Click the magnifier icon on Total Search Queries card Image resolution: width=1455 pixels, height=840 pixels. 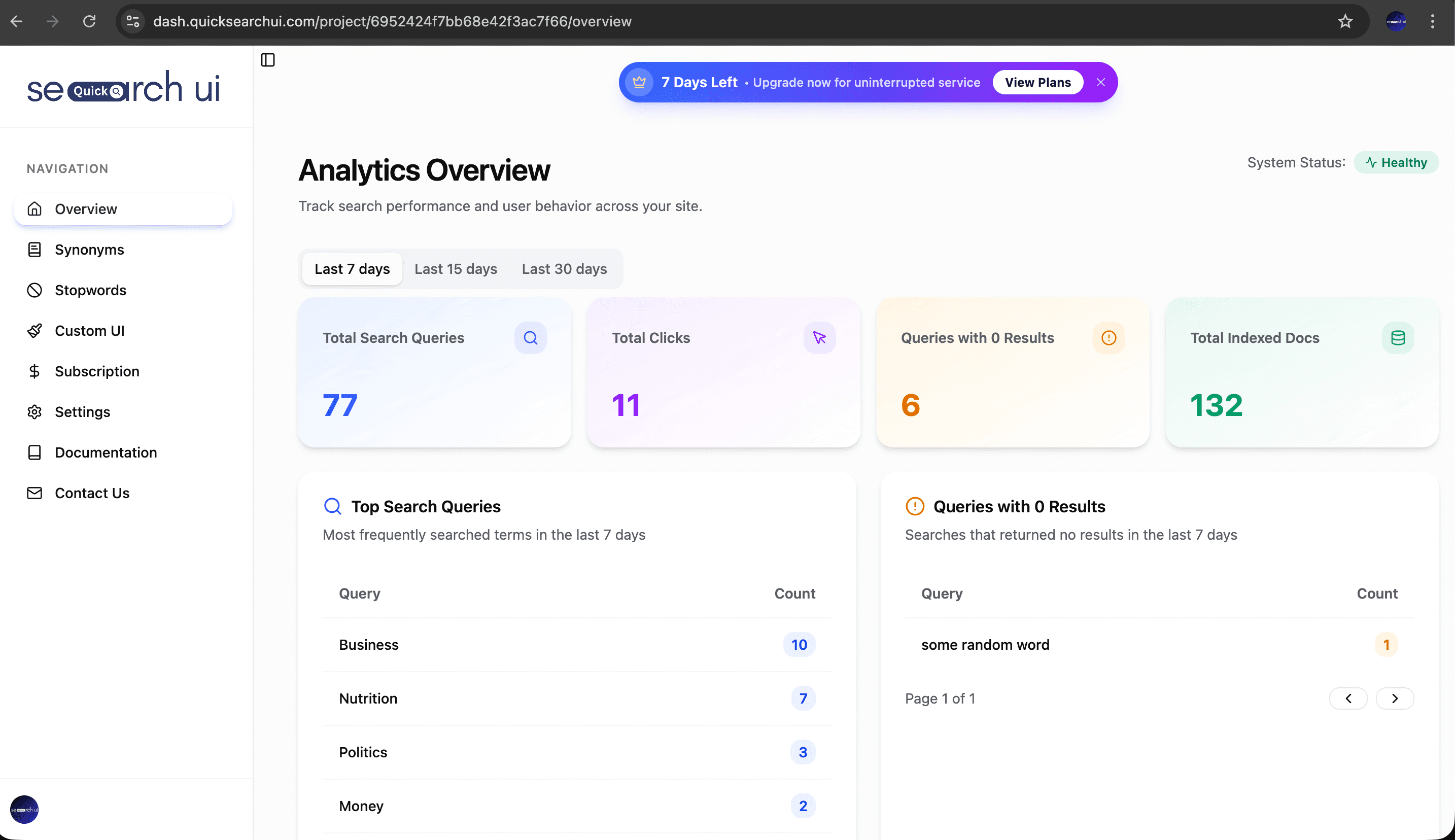530,337
